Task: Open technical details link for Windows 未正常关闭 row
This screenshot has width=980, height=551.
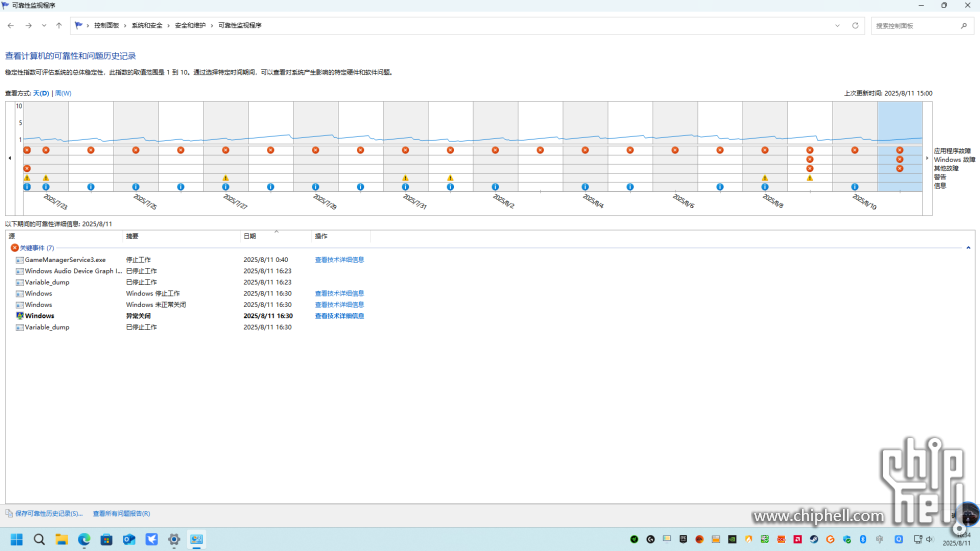Action: click(x=339, y=305)
